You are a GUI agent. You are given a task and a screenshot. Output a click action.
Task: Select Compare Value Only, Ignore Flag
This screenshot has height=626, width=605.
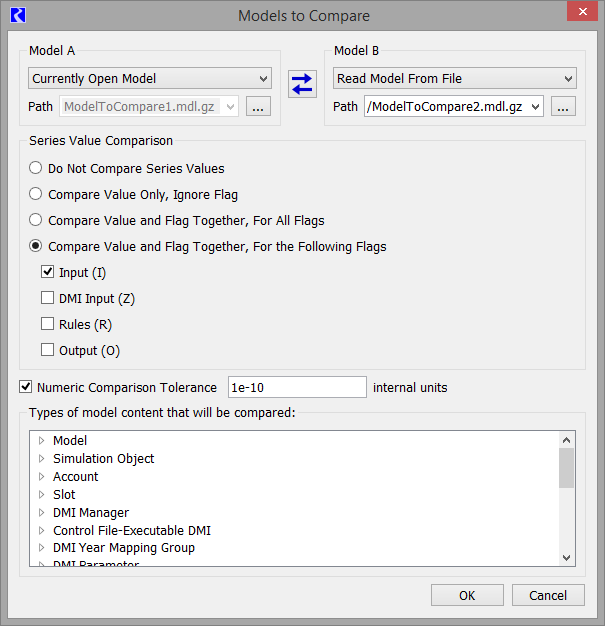tap(36, 194)
